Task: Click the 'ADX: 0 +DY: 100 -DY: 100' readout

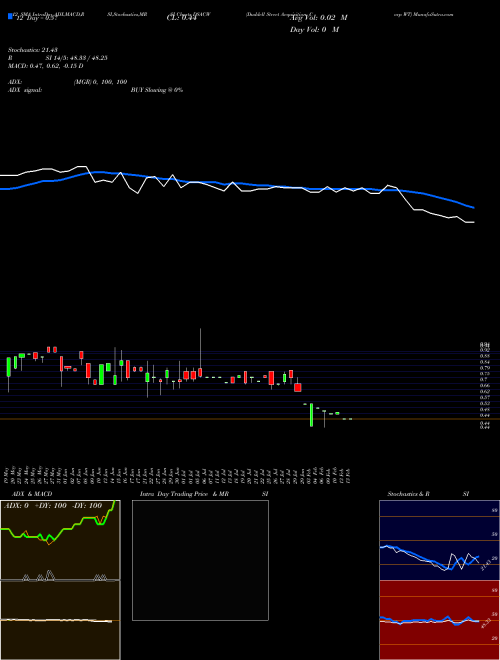Action: pos(53,506)
